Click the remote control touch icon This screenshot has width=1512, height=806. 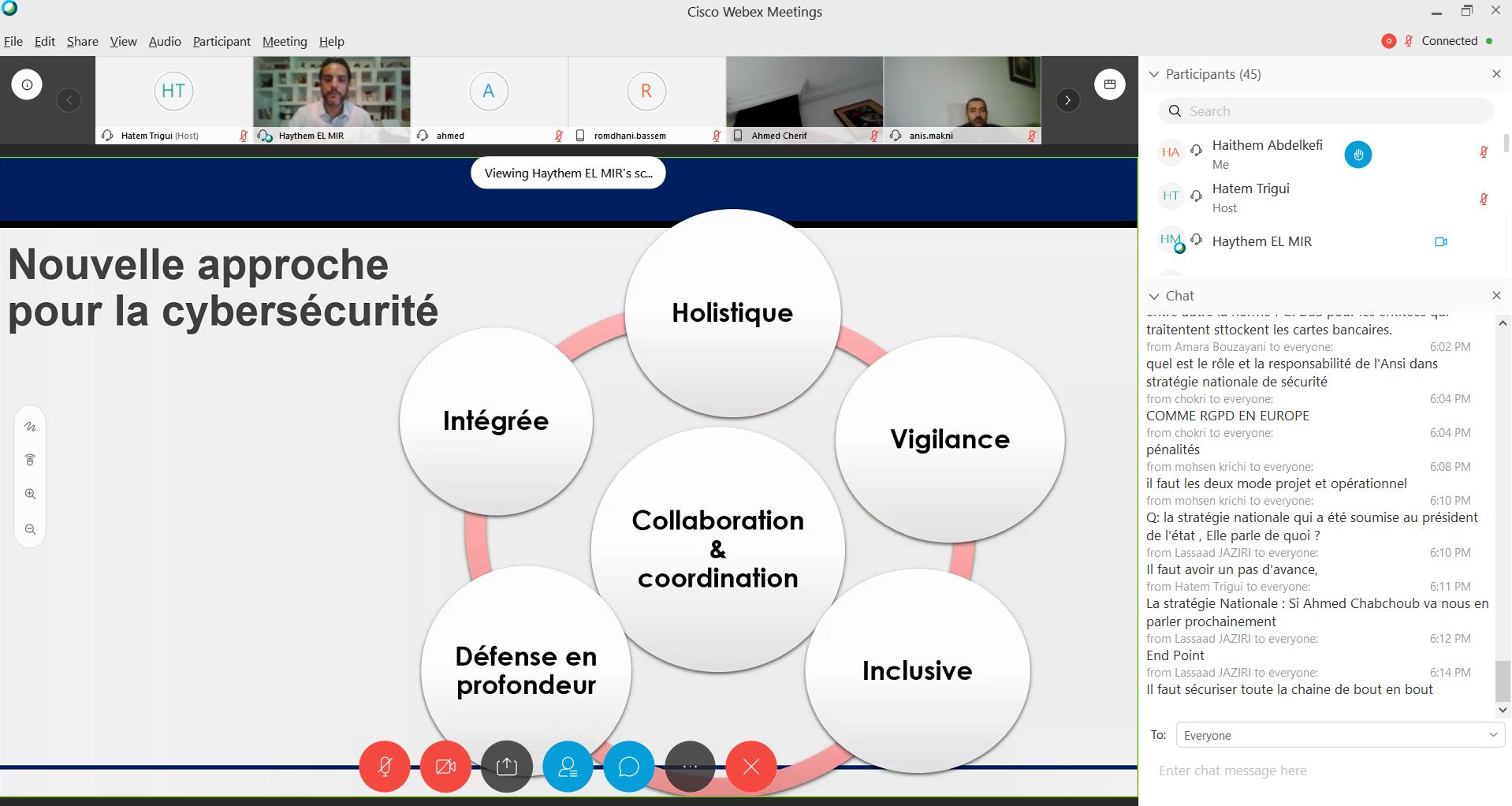click(30, 460)
